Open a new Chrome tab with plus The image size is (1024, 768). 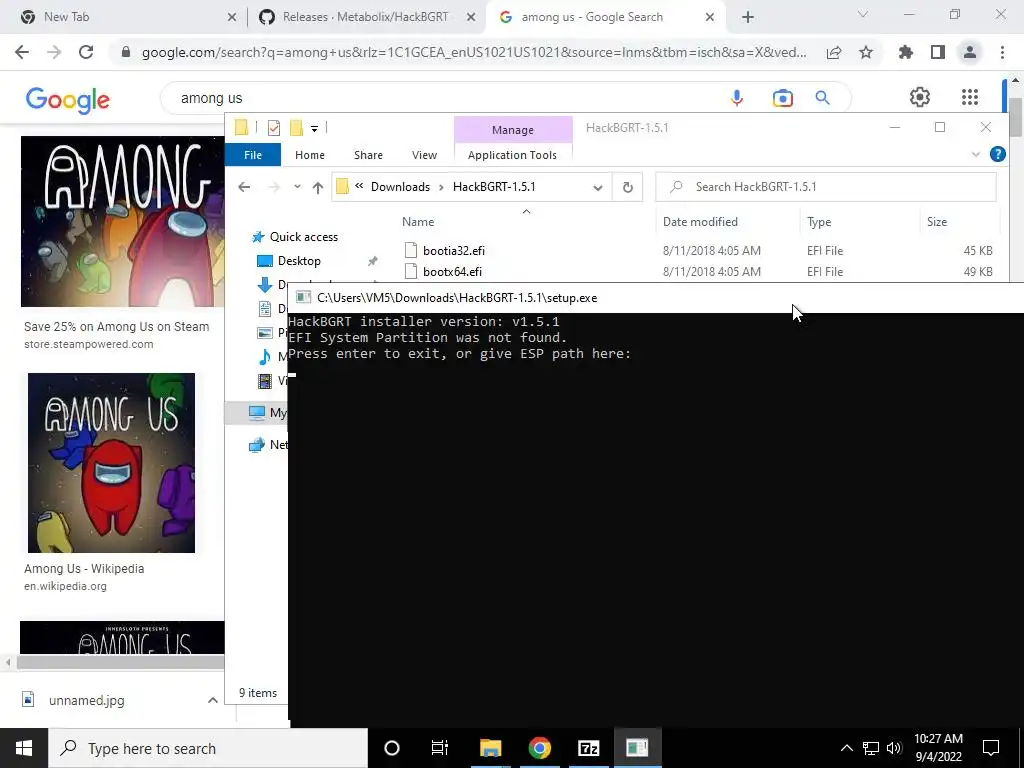748,17
